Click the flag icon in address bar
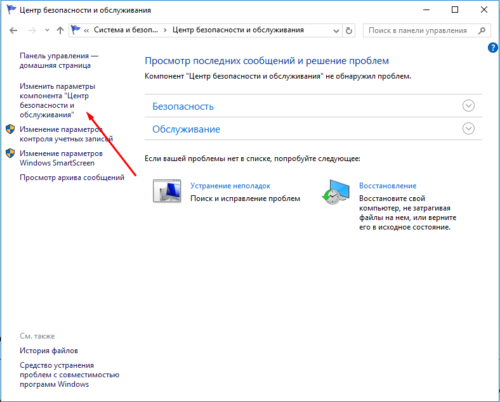The height and width of the screenshot is (402, 500). [76, 30]
